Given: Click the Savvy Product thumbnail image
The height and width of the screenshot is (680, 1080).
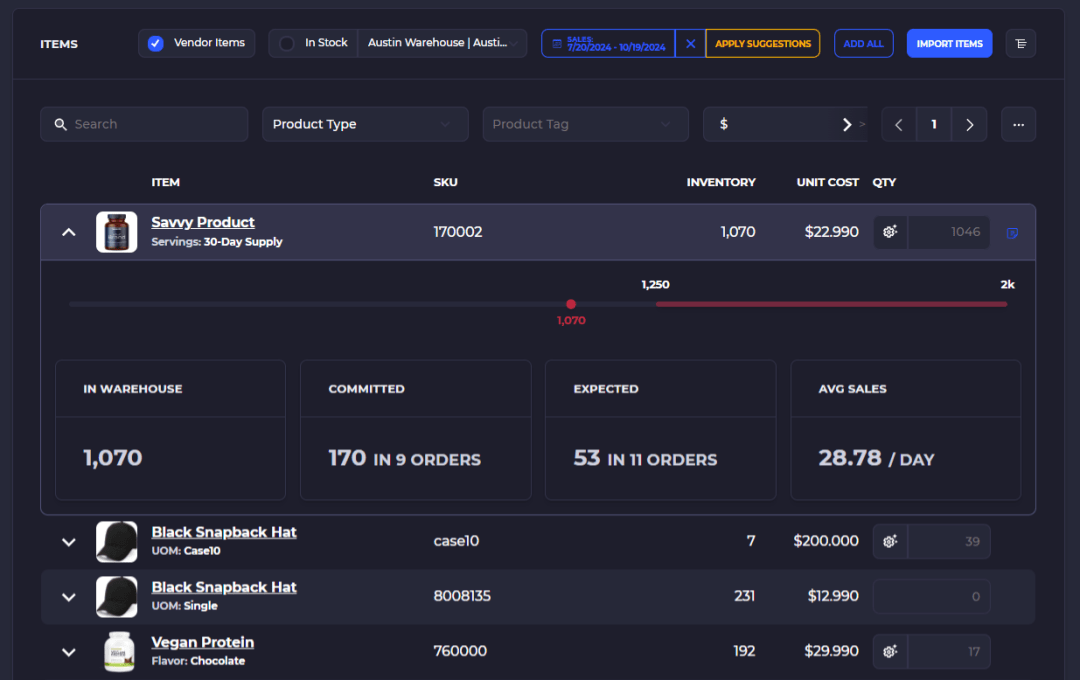Looking at the screenshot, I should [116, 232].
